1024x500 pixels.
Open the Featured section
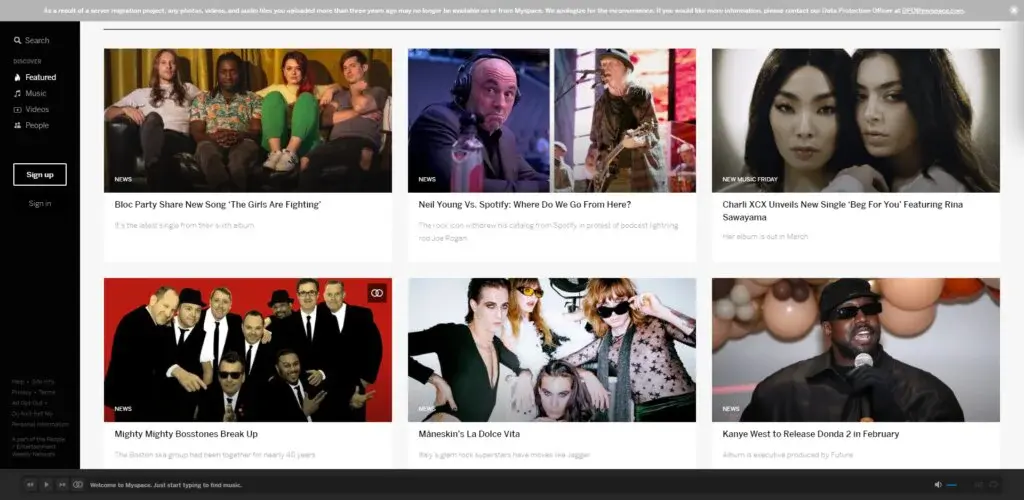(40, 77)
